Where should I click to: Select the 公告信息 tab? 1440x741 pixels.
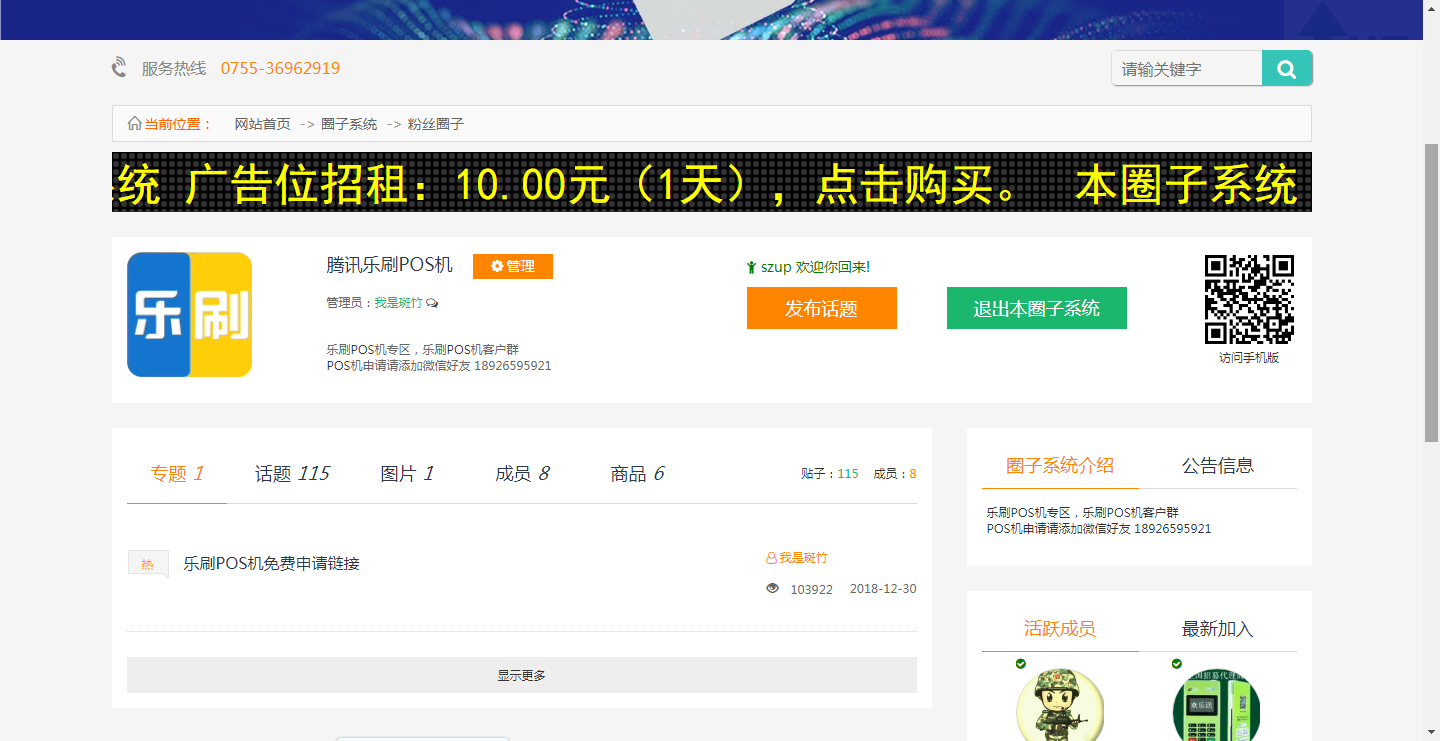[1217, 466]
